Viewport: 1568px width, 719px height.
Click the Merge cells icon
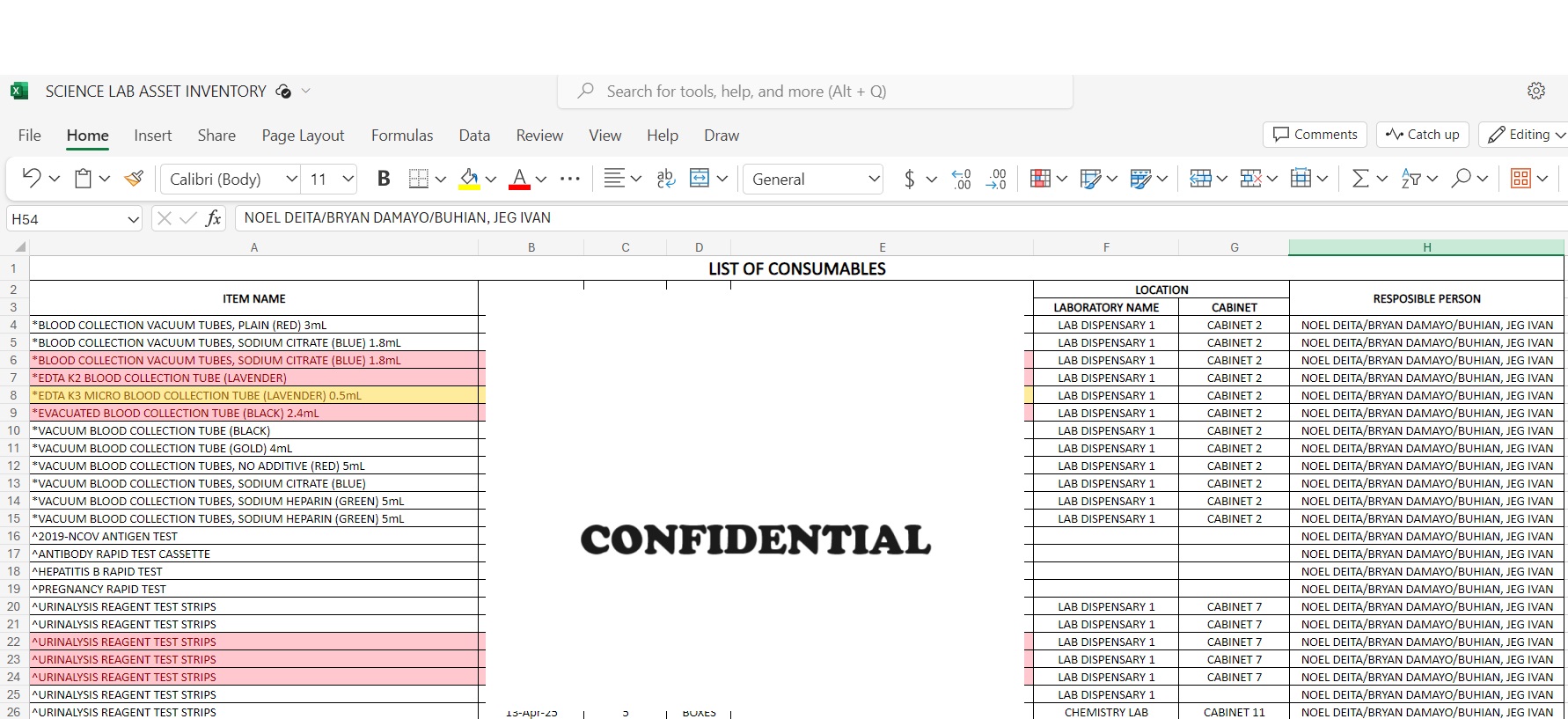[x=700, y=179]
